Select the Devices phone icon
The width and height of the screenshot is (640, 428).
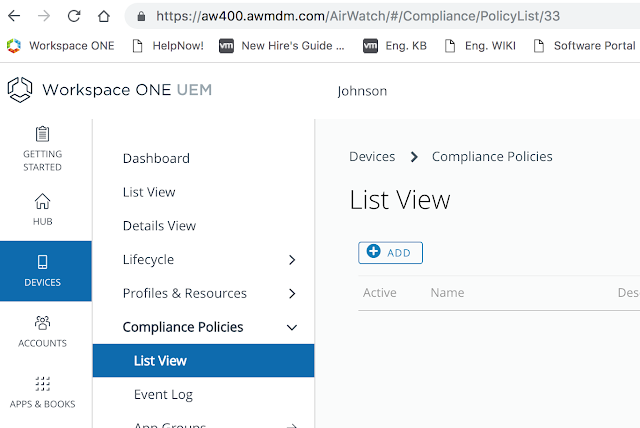(x=42, y=262)
